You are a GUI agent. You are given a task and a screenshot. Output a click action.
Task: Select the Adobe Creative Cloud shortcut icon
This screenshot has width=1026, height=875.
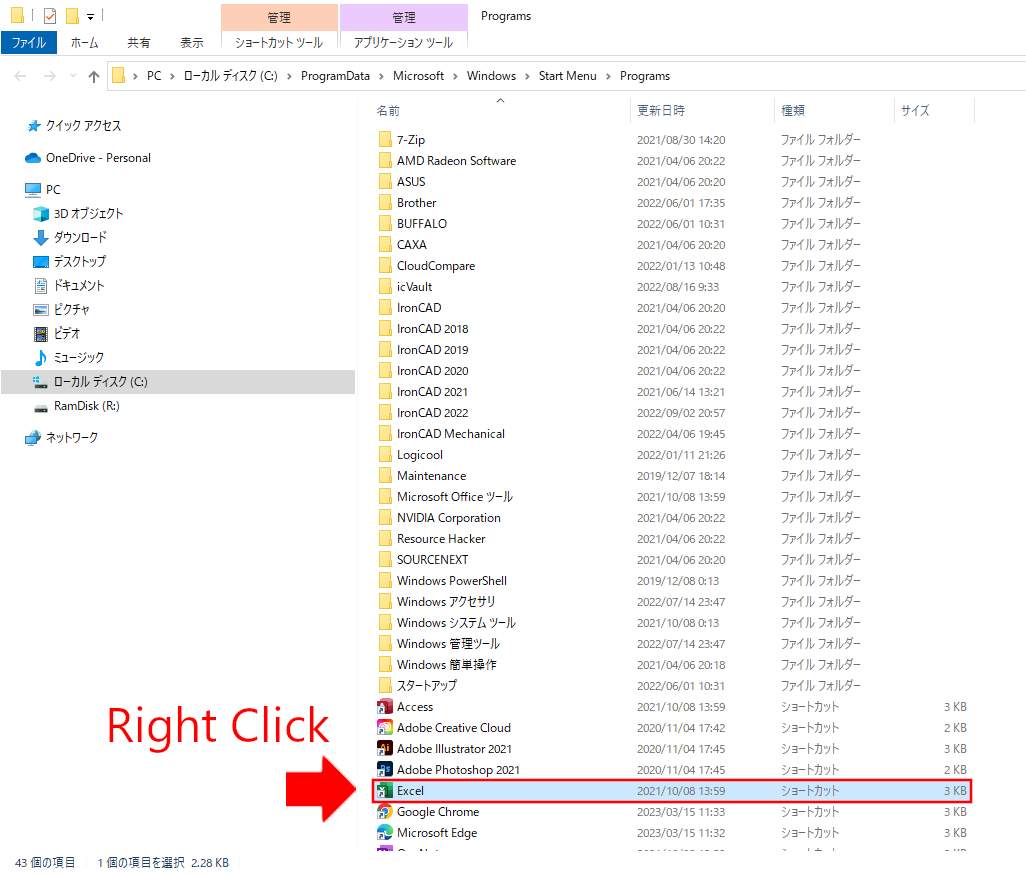click(385, 728)
